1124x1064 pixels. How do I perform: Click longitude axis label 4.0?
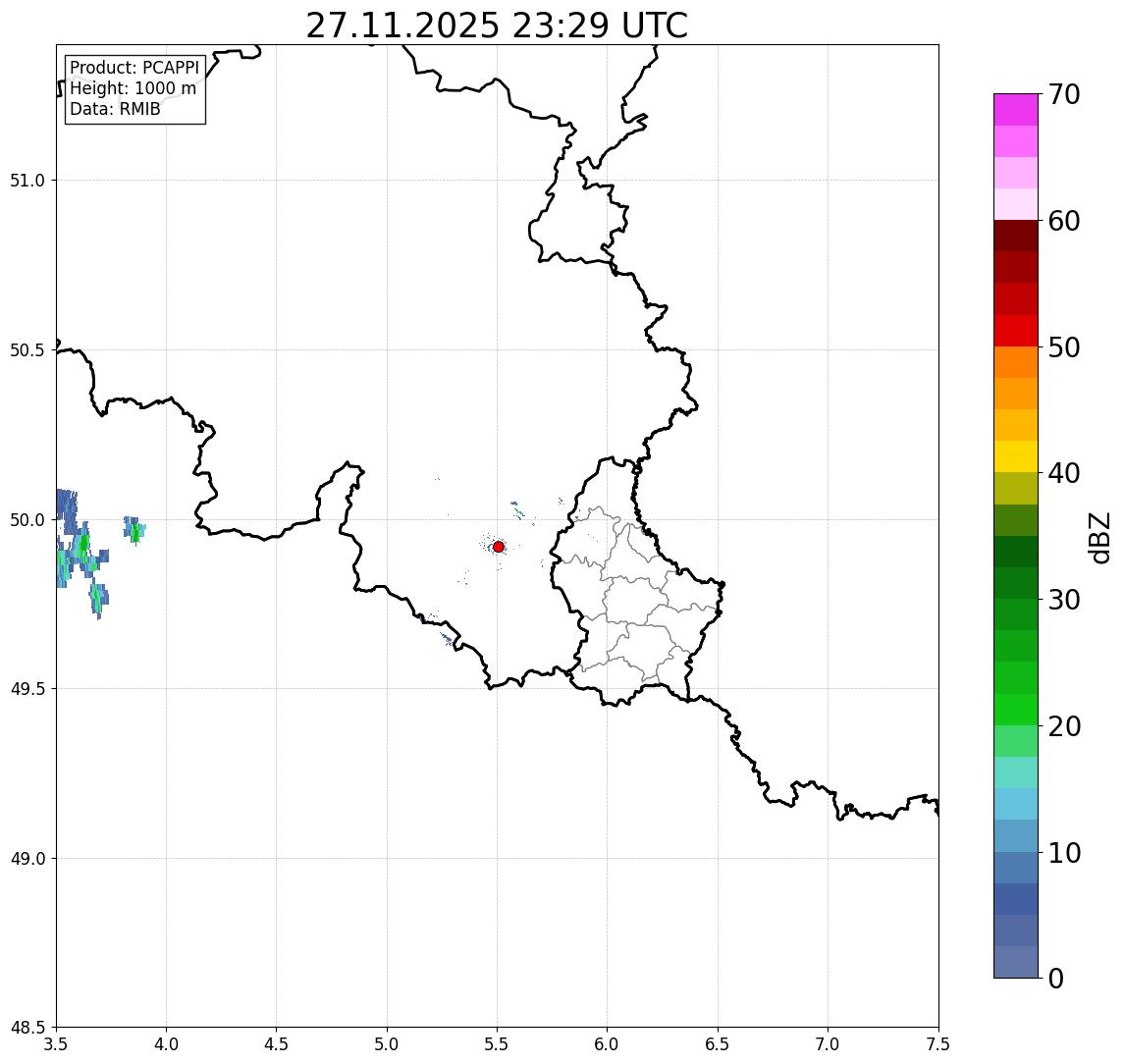point(166,1044)
